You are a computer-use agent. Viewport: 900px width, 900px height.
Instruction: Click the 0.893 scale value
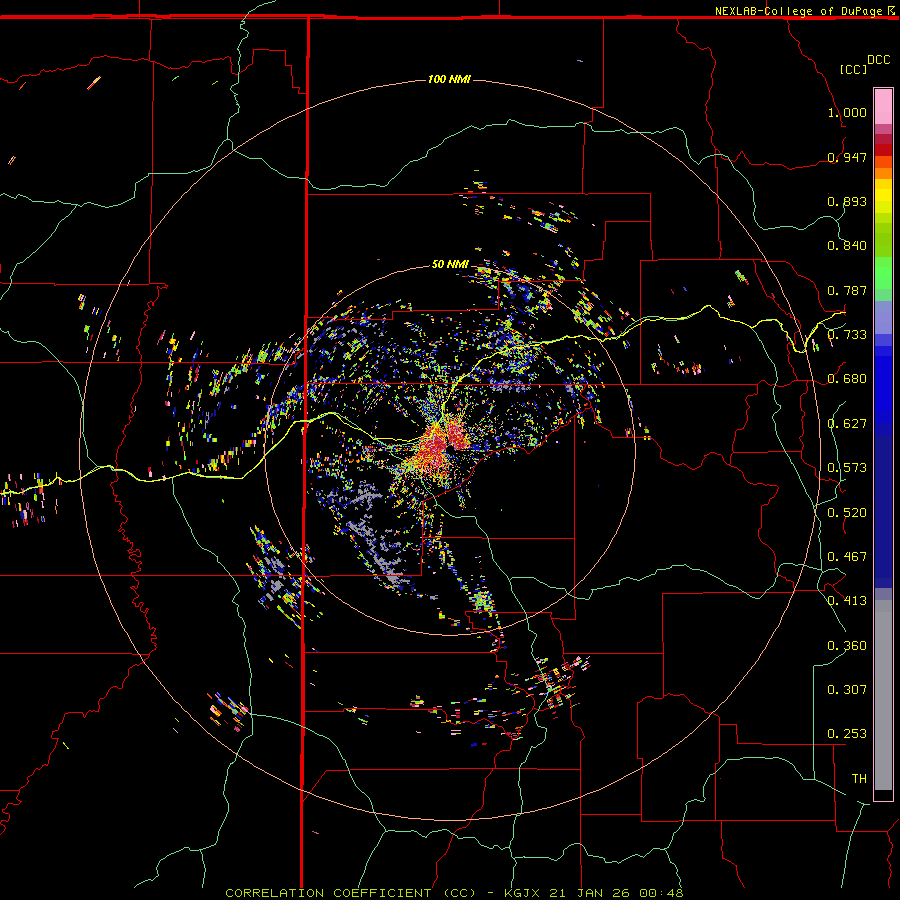[847, 201]
